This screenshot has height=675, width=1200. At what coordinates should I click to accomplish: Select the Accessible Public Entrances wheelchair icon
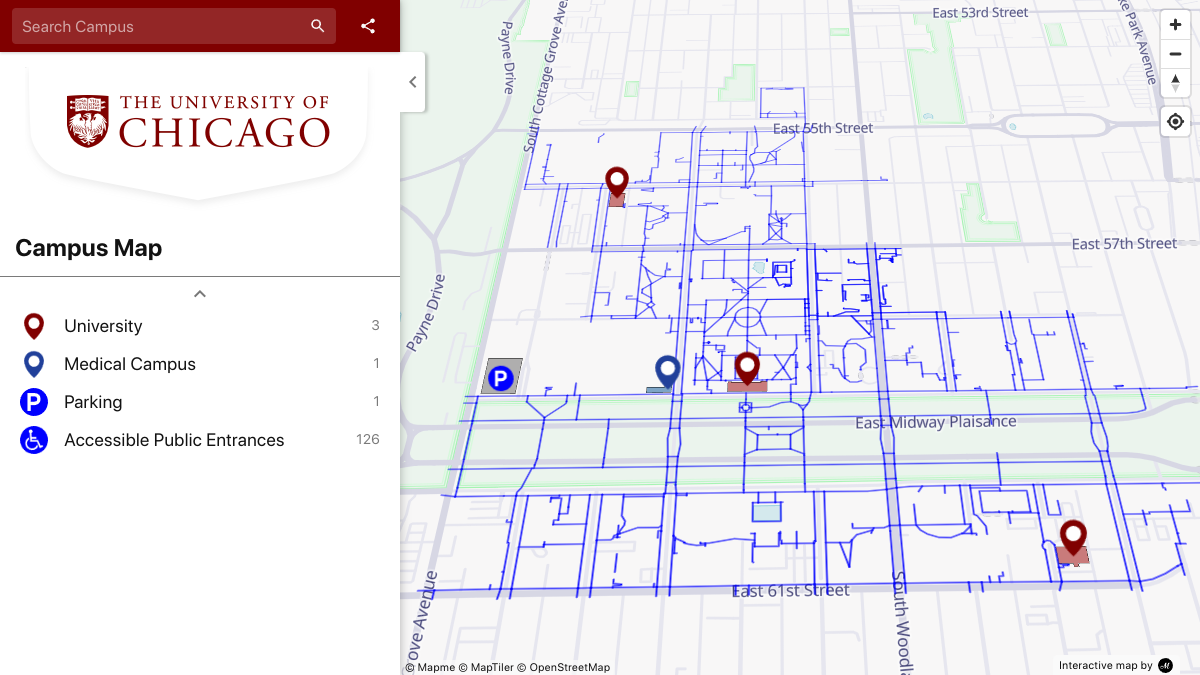pyautogui.click(x=34, y=440)
